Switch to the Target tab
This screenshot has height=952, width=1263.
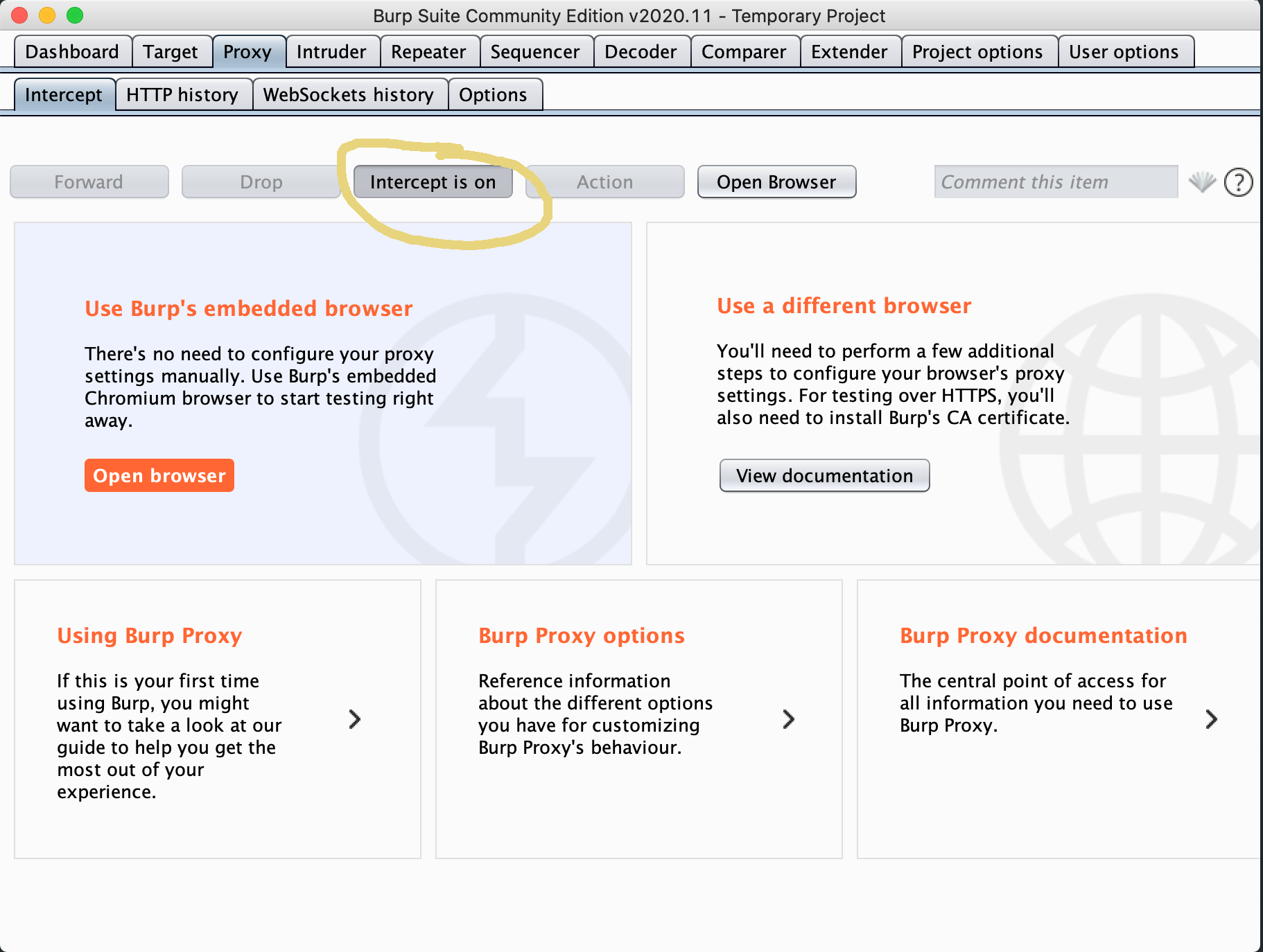click(x=171, y=52)
